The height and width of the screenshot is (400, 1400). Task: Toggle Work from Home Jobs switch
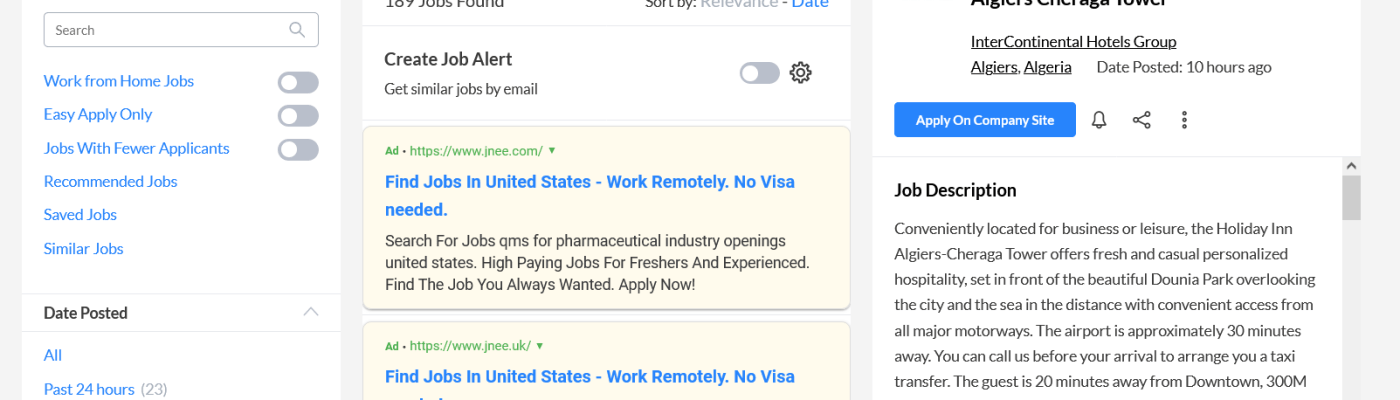298,82
